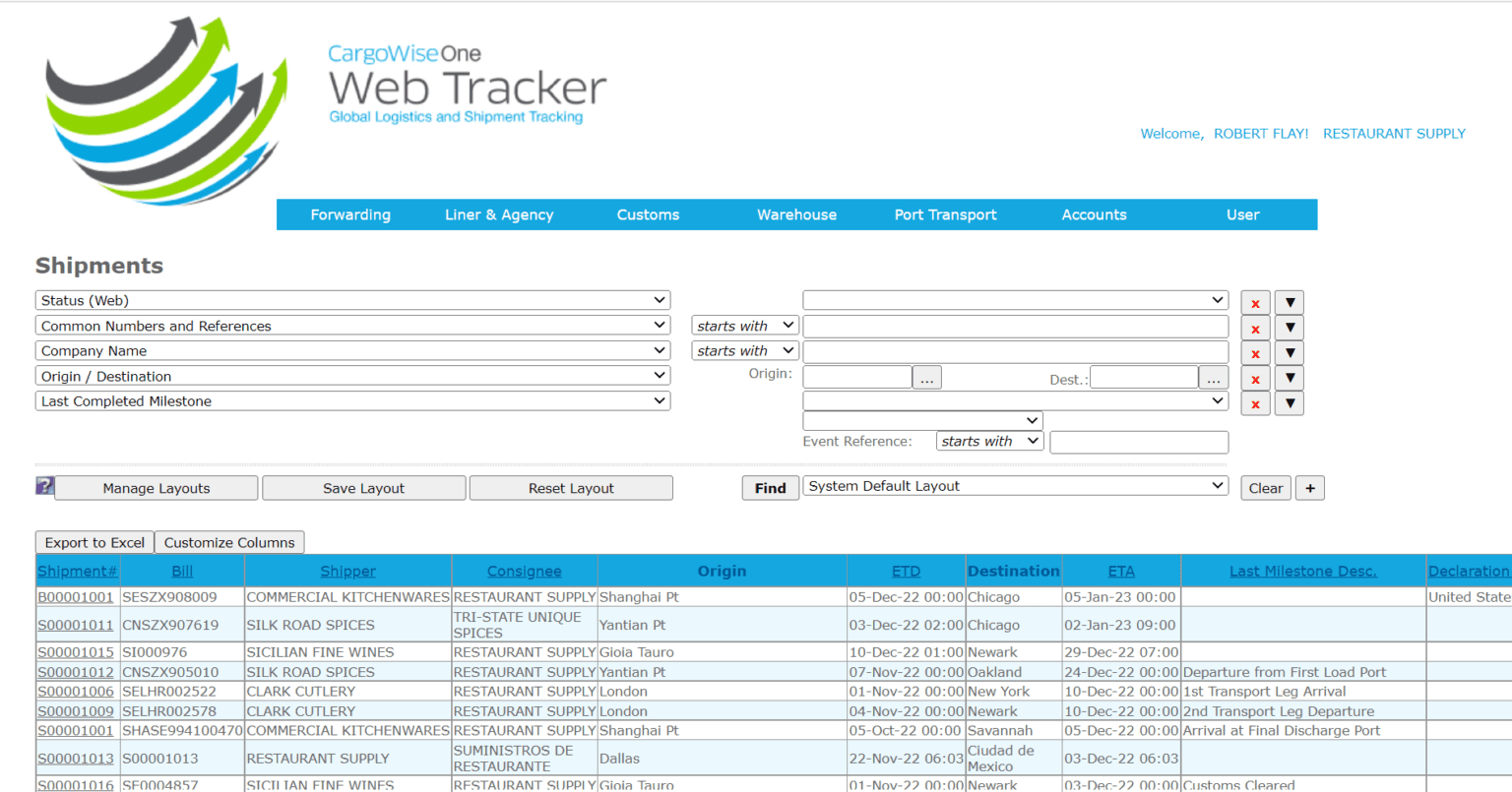Open the Dest. port search ellipsis
The height and width of the screenshot is (792, 1512).
(x=1213, y=377)
